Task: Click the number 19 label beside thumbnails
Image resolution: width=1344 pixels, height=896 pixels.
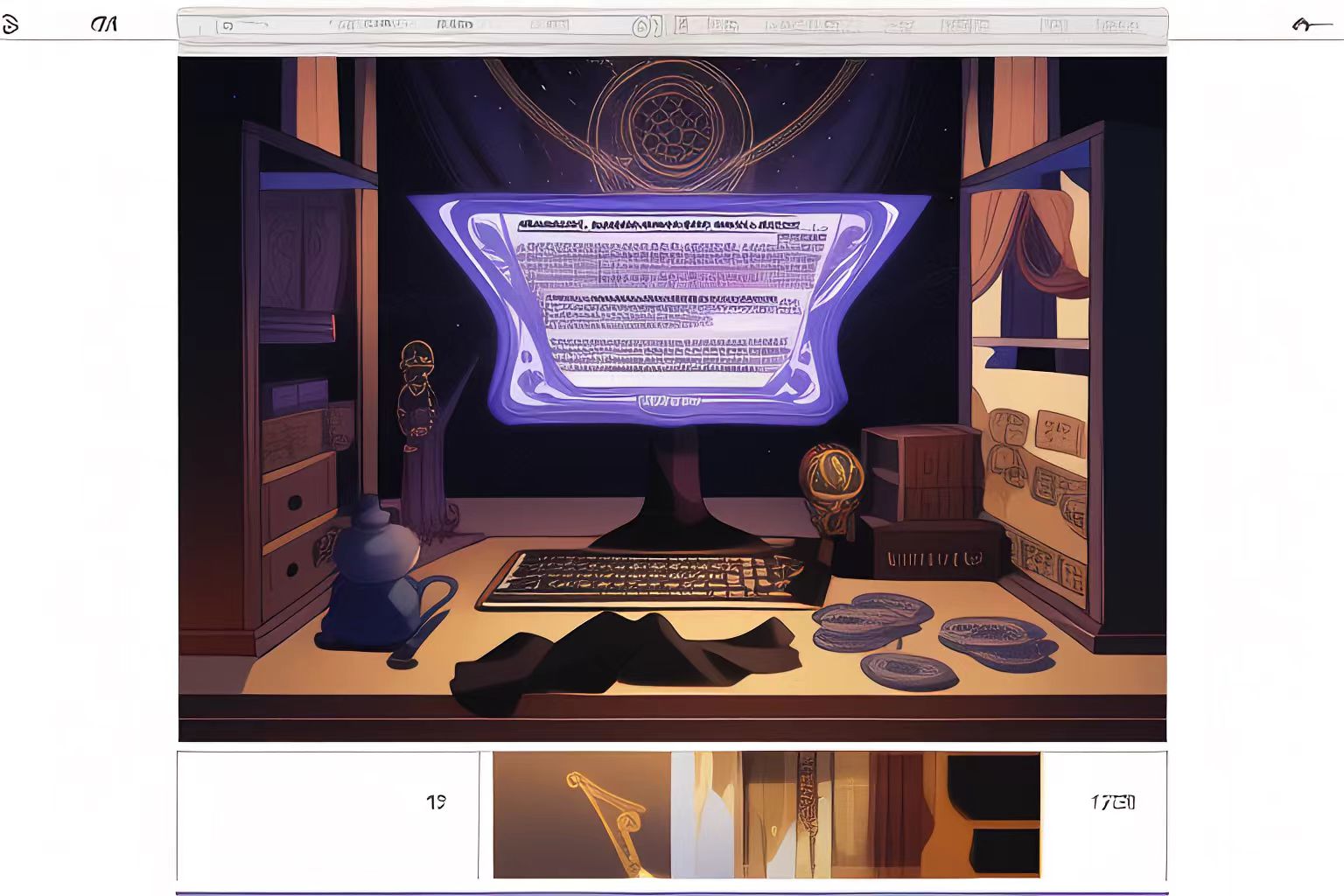Action: (436, 801)
